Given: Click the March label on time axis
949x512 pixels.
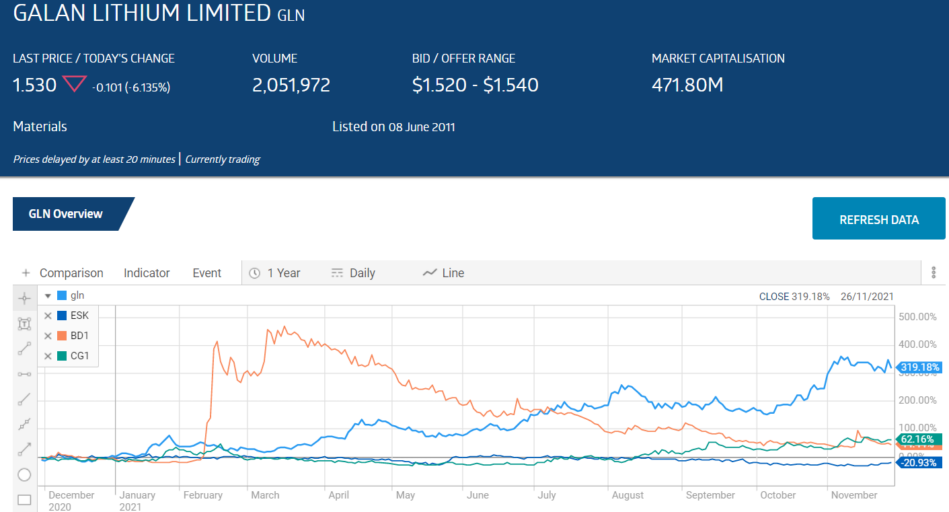Looking at the screenshot, I should pyautogui.click(x=265, y=495).
